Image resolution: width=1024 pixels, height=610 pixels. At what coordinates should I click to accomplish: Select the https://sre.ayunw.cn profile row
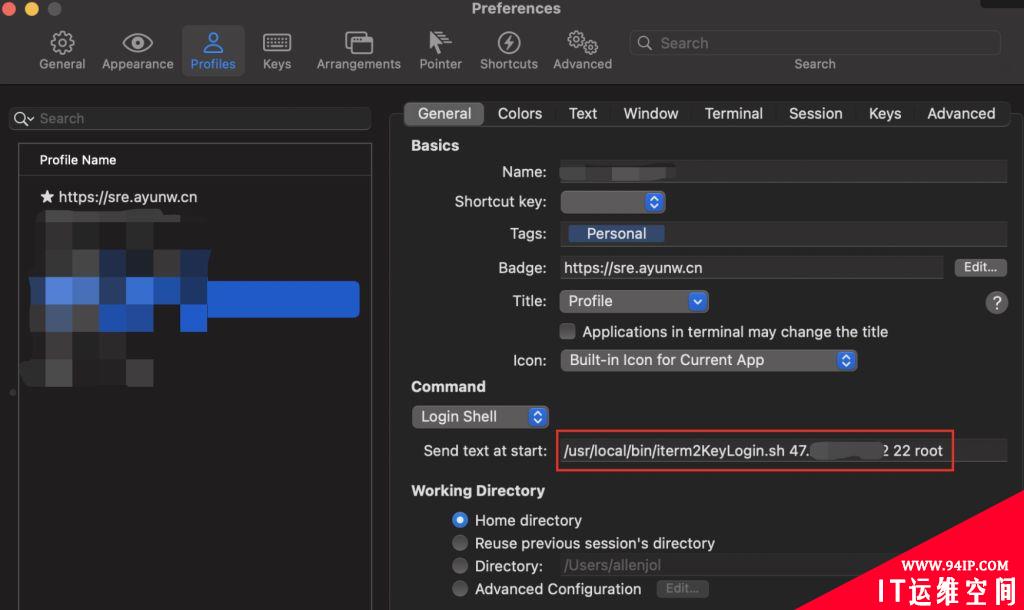(195, 197)
